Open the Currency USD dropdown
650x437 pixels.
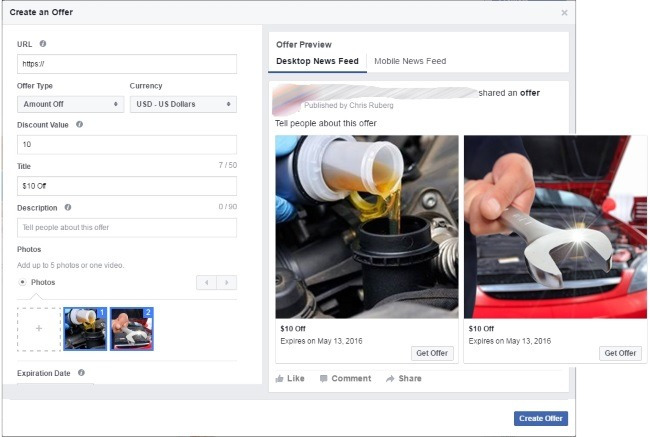183,104
